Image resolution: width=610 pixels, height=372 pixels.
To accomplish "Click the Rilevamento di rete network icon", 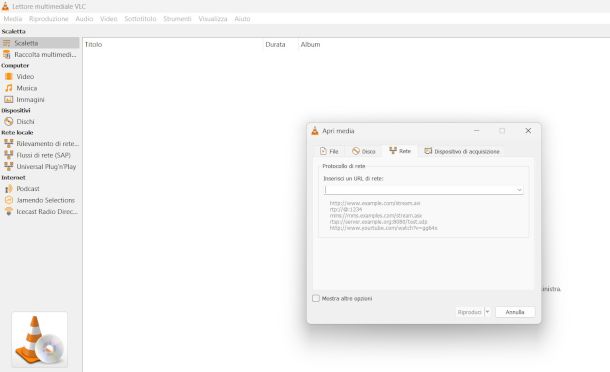I will coord(9,144).
